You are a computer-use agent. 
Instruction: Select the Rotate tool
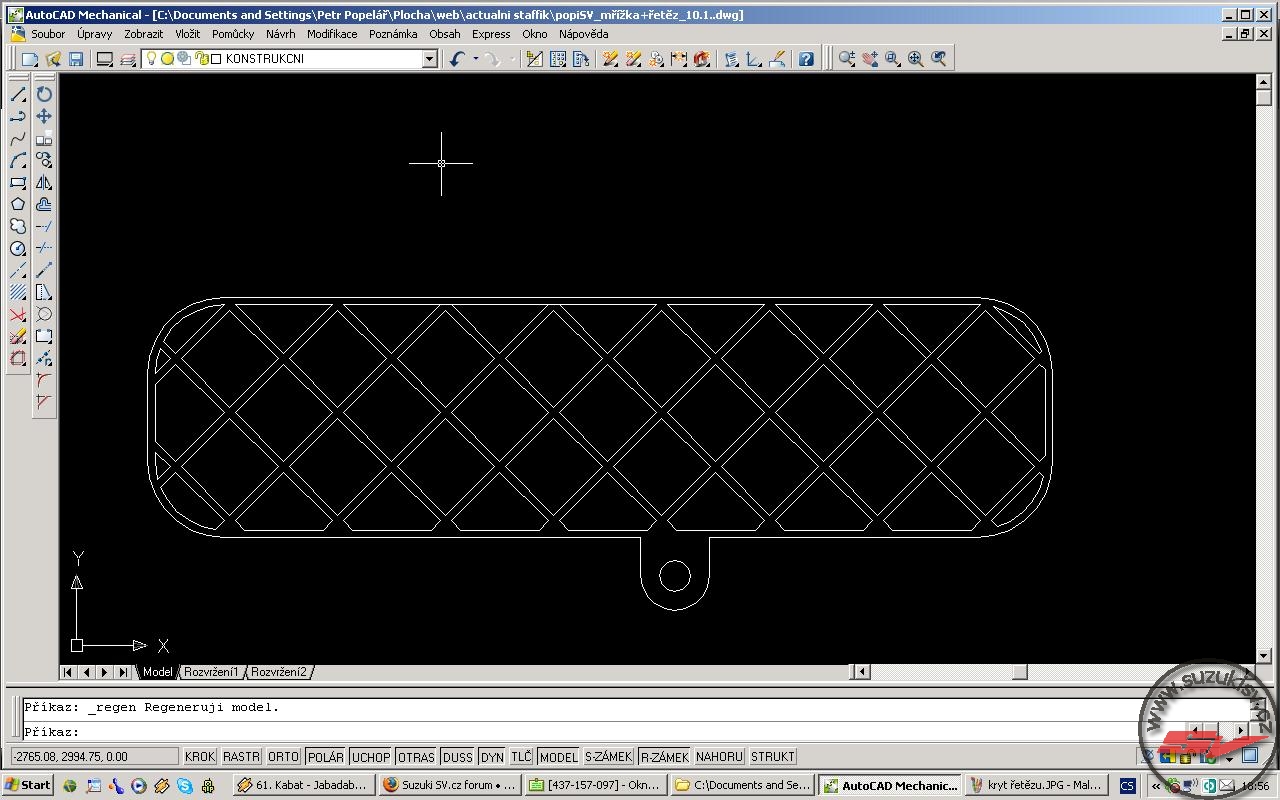[44, 94]
